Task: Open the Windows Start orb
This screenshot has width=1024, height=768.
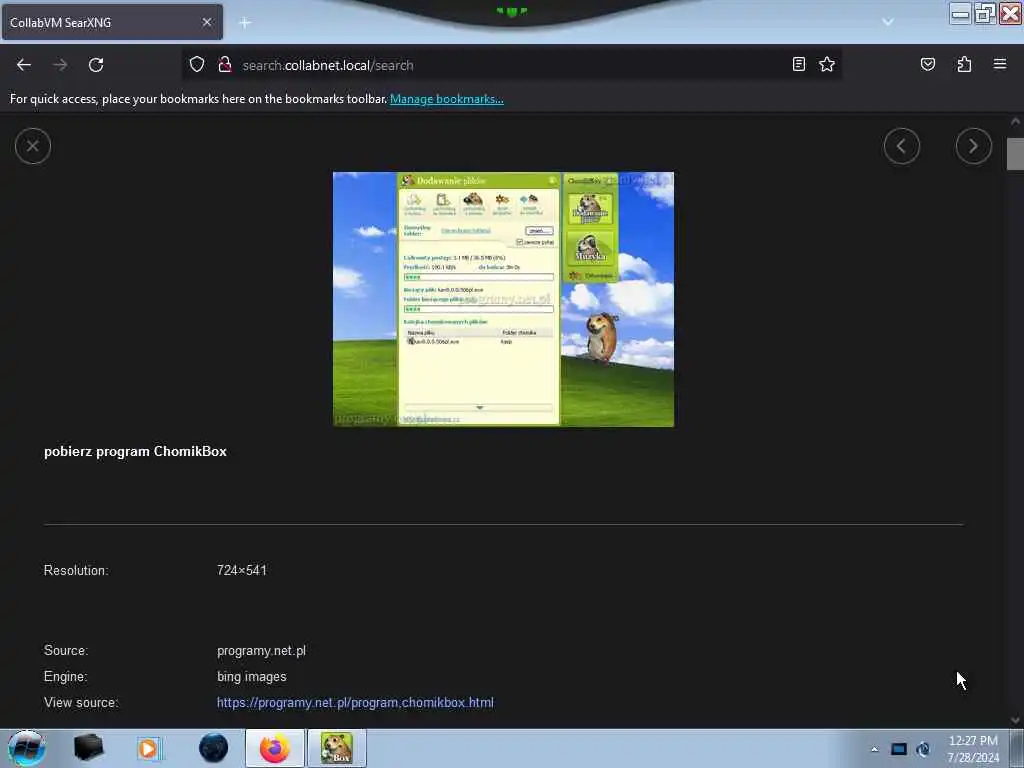Action: pos(26,748)
